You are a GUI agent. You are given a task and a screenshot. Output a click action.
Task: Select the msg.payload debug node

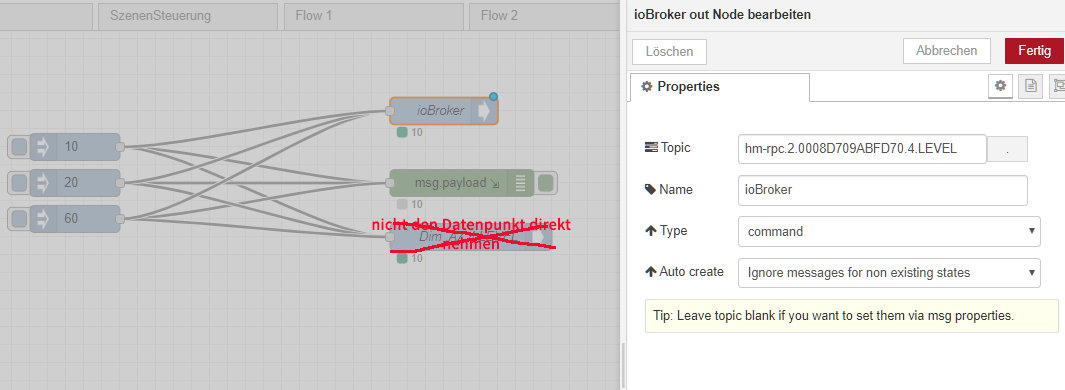point(462,183)
